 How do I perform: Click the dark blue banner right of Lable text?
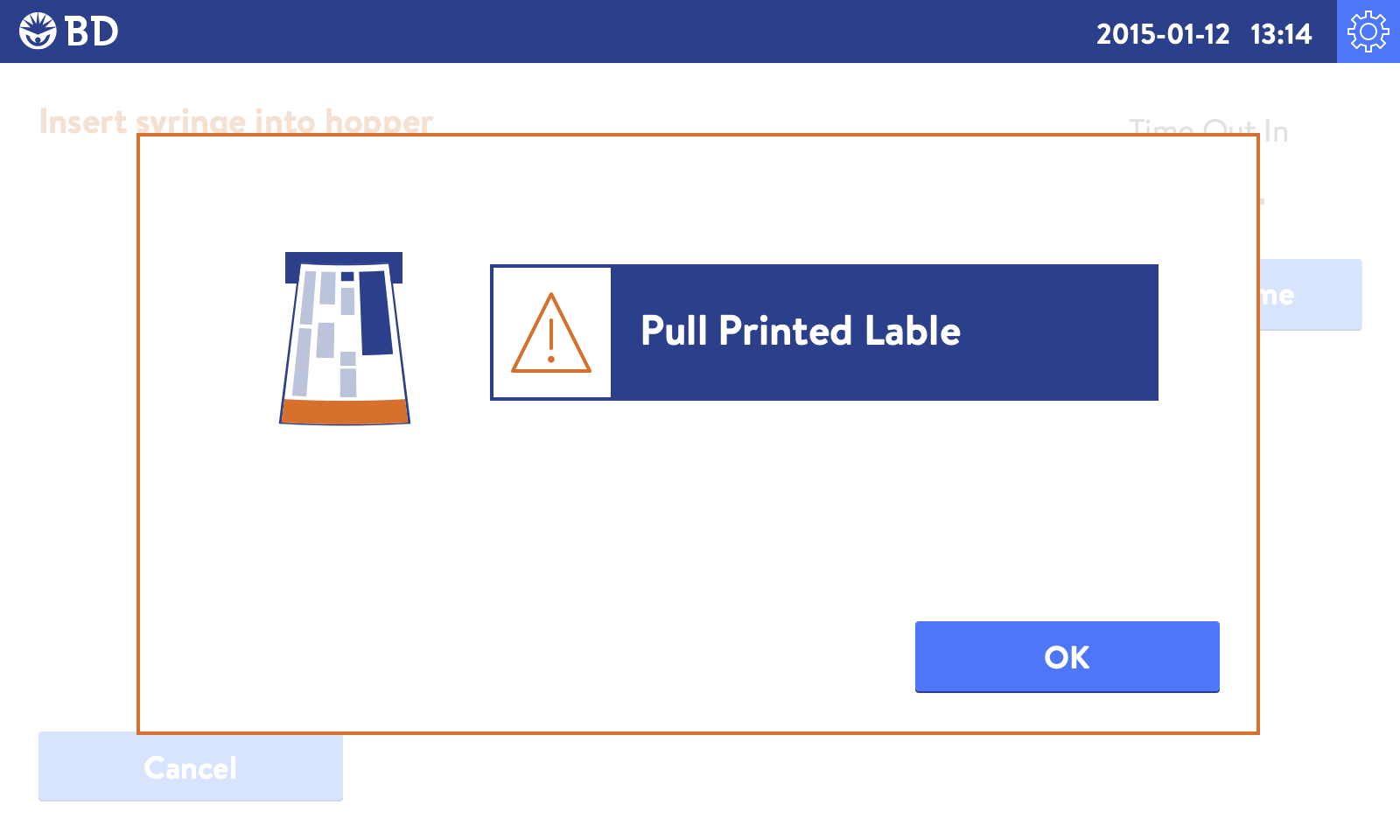1059,332
